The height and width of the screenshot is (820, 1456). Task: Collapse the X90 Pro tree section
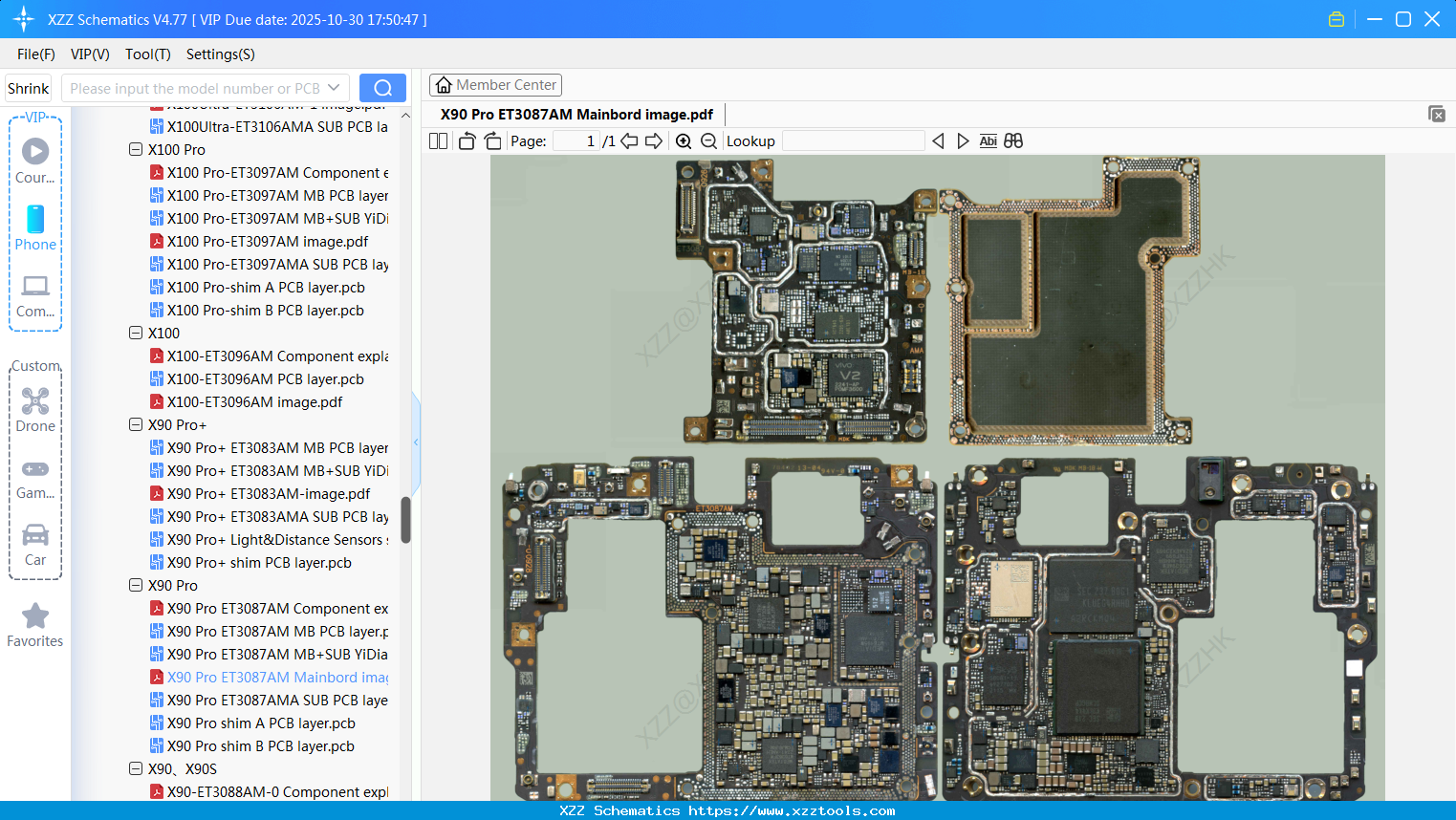coord(136,585)
